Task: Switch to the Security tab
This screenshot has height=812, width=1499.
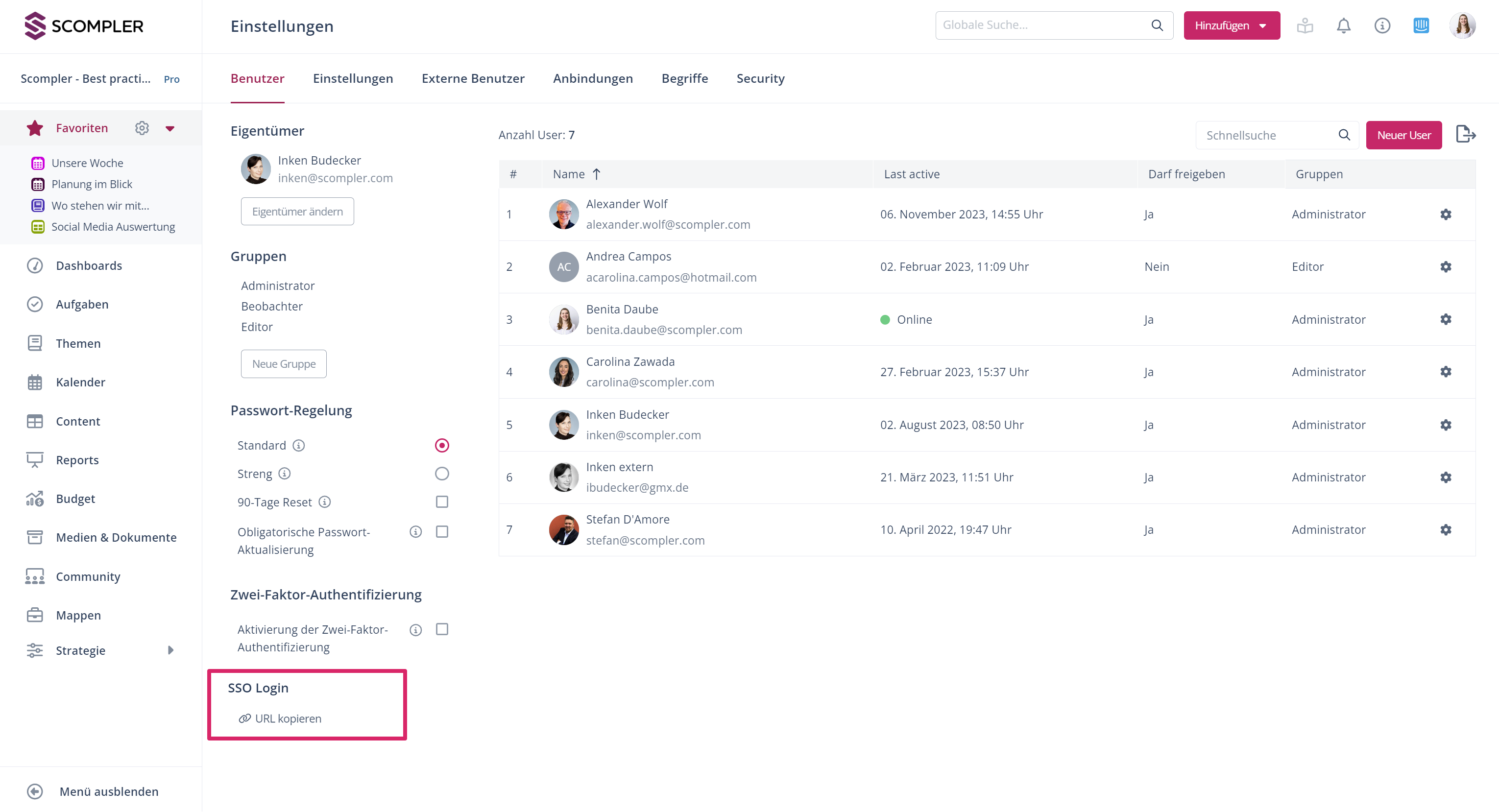Action: [760, 78]
